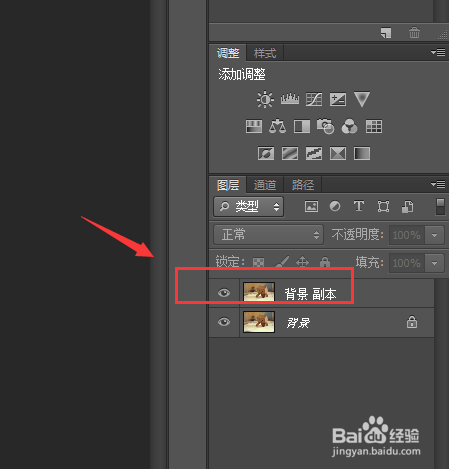
Task: Open the 调整 panel flyout menu
Action: (x=438, y=52)
